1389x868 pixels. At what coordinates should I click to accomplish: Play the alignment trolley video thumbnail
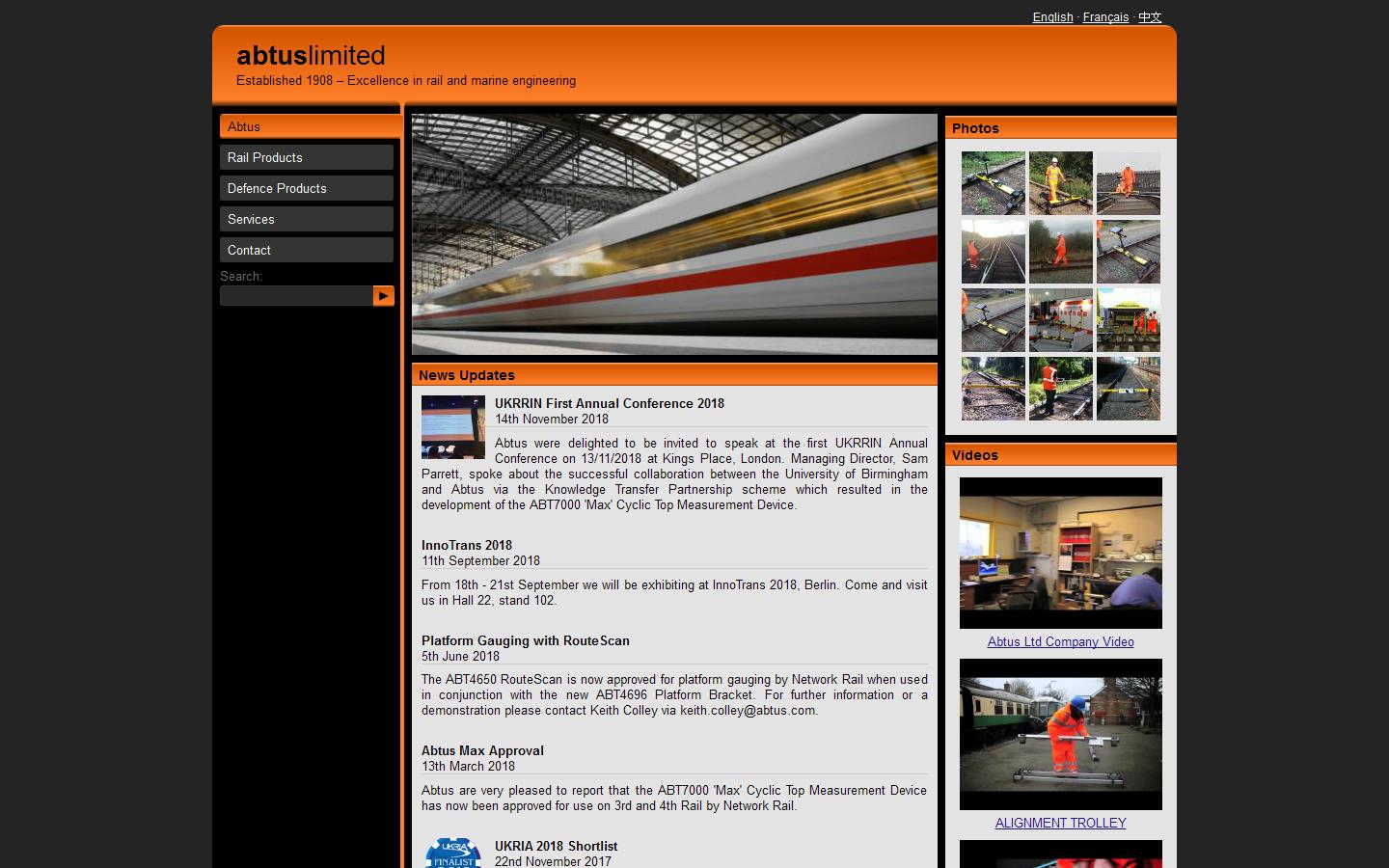(1060, 734)
